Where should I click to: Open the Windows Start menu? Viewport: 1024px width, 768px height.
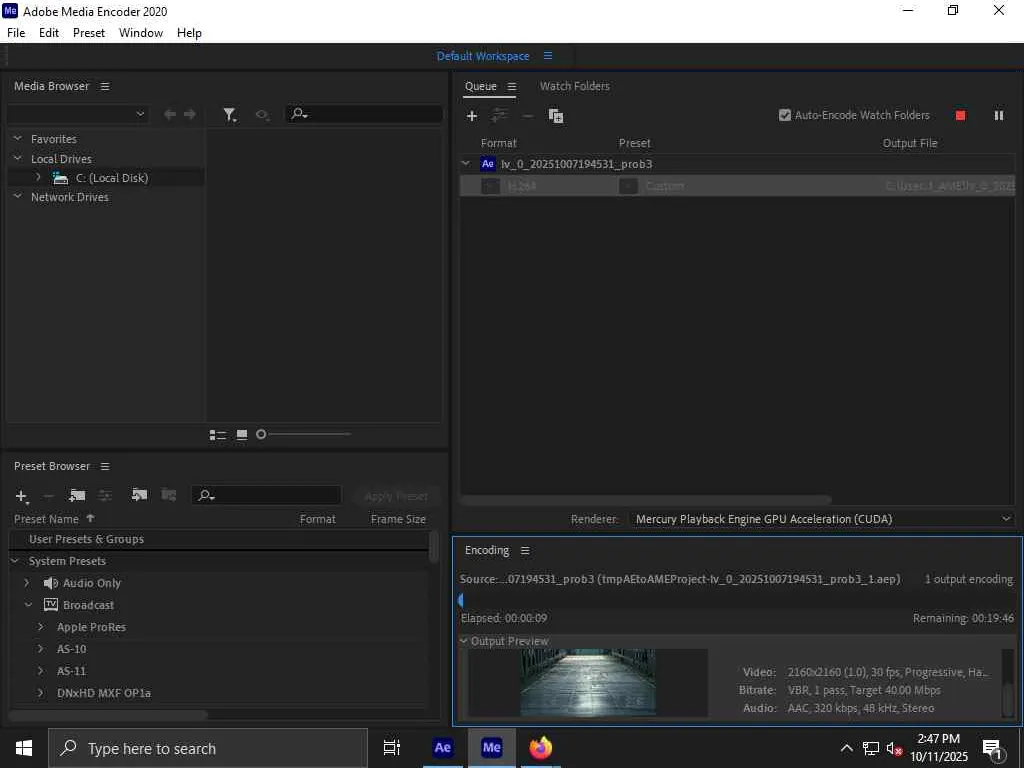coord(24,748)
